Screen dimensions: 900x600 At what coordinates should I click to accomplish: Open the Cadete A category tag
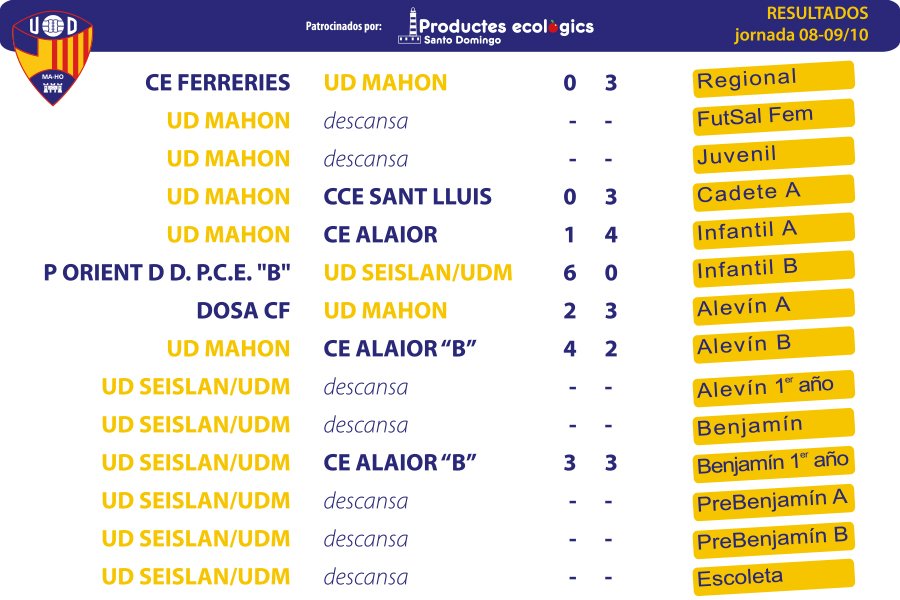click(x=774, y=193)
